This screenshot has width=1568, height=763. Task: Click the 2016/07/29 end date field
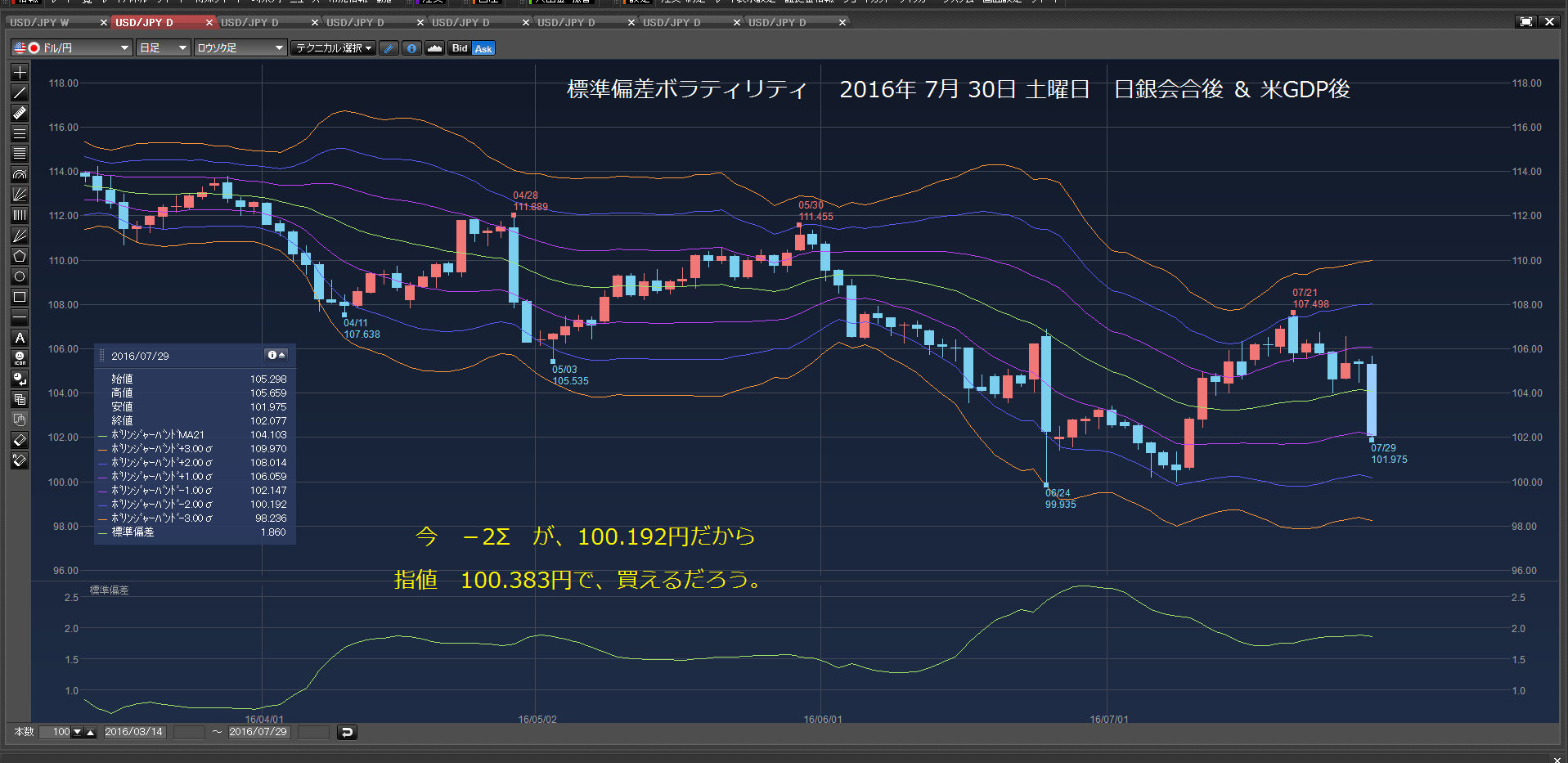pyautogui.click(x=258, y=732)
